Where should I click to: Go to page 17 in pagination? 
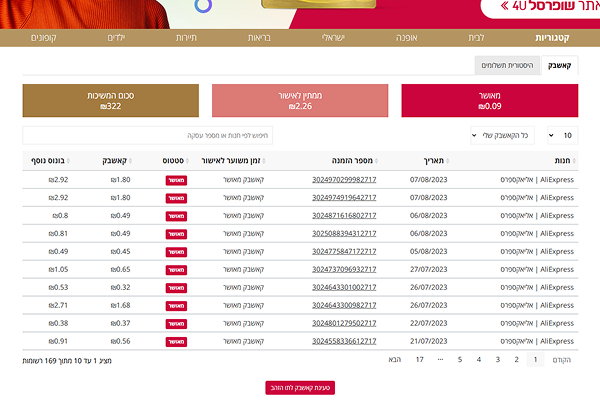(420, 359)
